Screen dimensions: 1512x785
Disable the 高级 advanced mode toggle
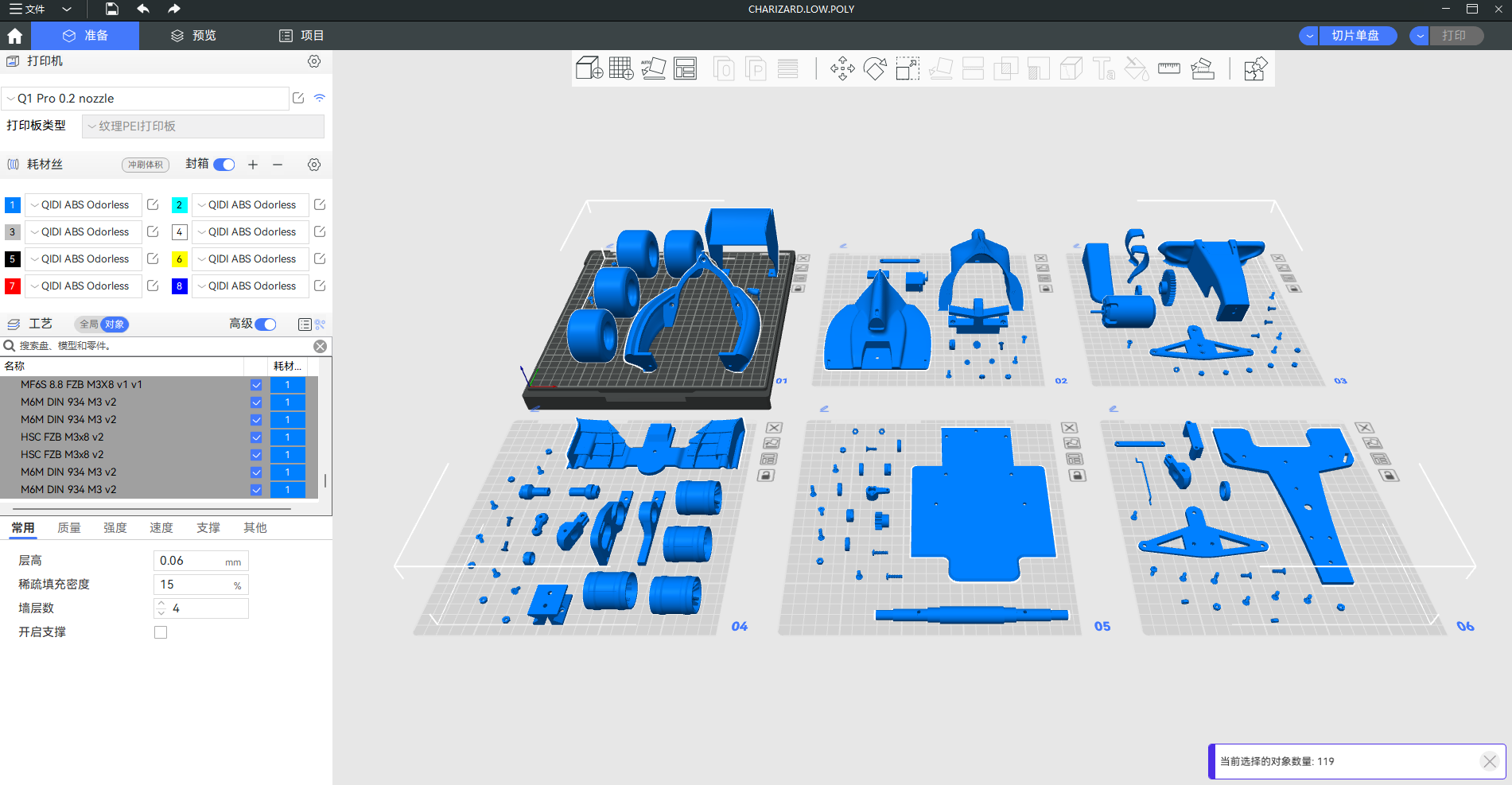[266, 324]
